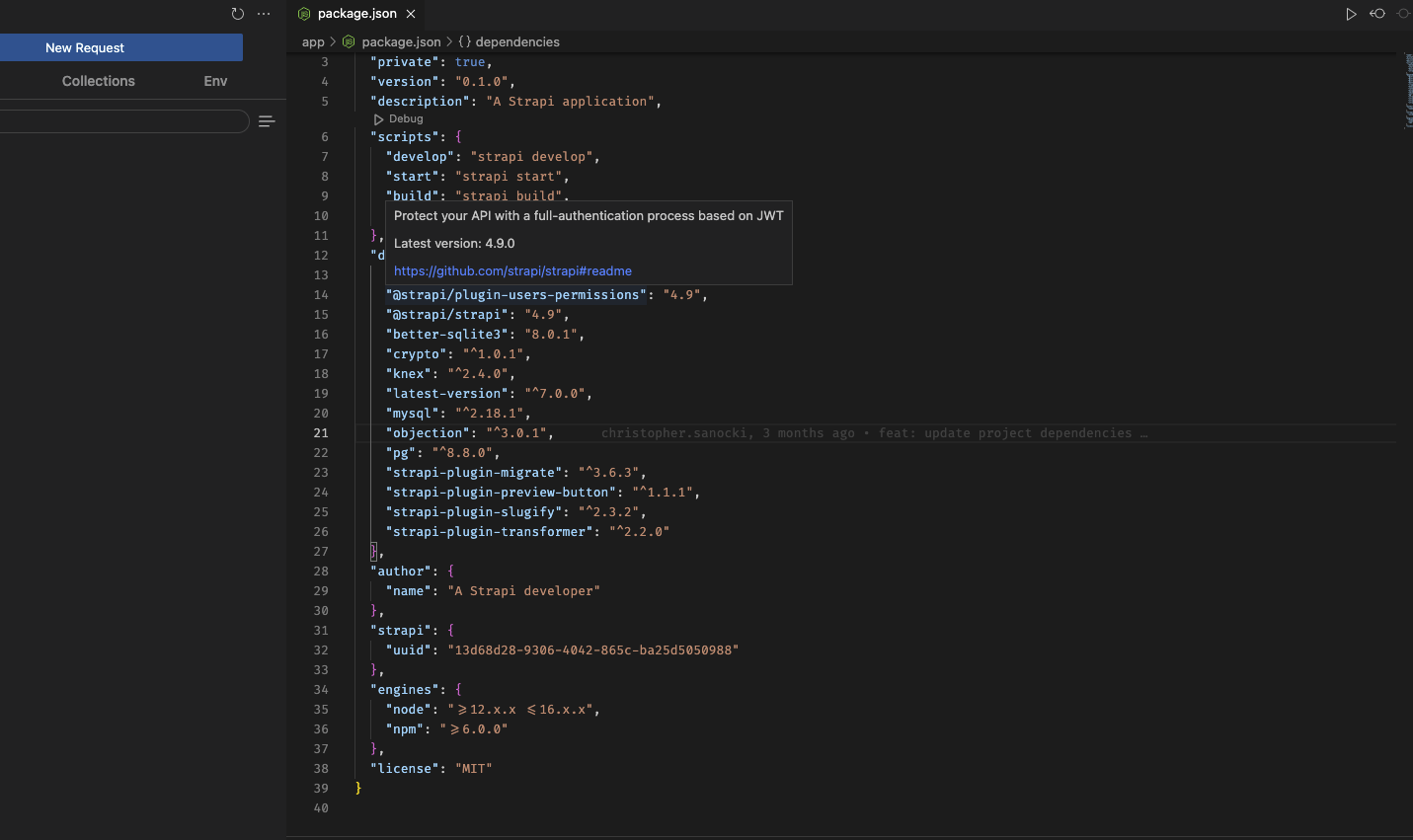Viewport: 1413px width, 840px height.
Task: Click the editor minimap on the right edge
Action: pyautogui.click(x=1406, y=99)
